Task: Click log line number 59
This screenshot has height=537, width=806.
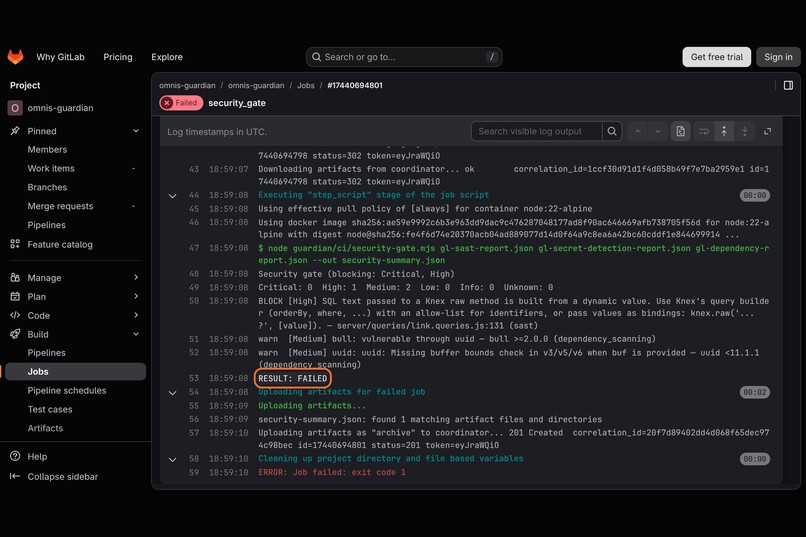Action: click(194, 472)
